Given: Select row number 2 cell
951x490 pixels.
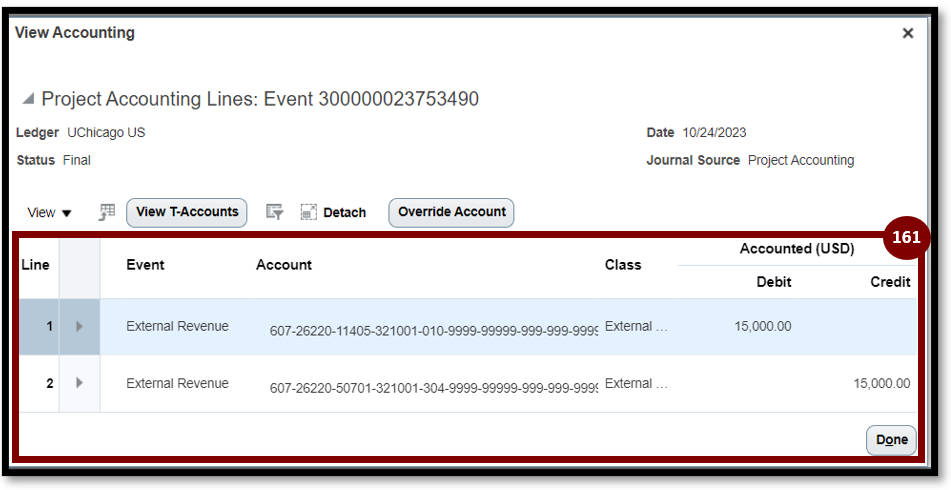Looking at the screenshot, I should pos(39,384).
